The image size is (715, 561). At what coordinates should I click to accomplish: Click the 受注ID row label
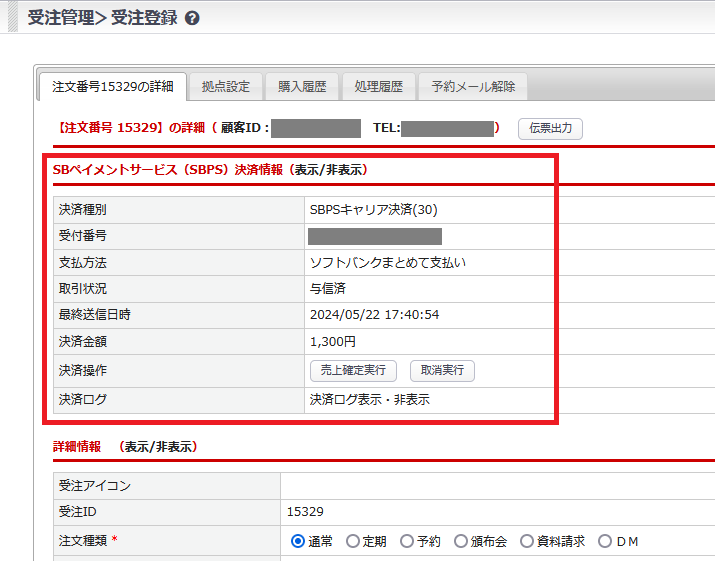(78, 512)
